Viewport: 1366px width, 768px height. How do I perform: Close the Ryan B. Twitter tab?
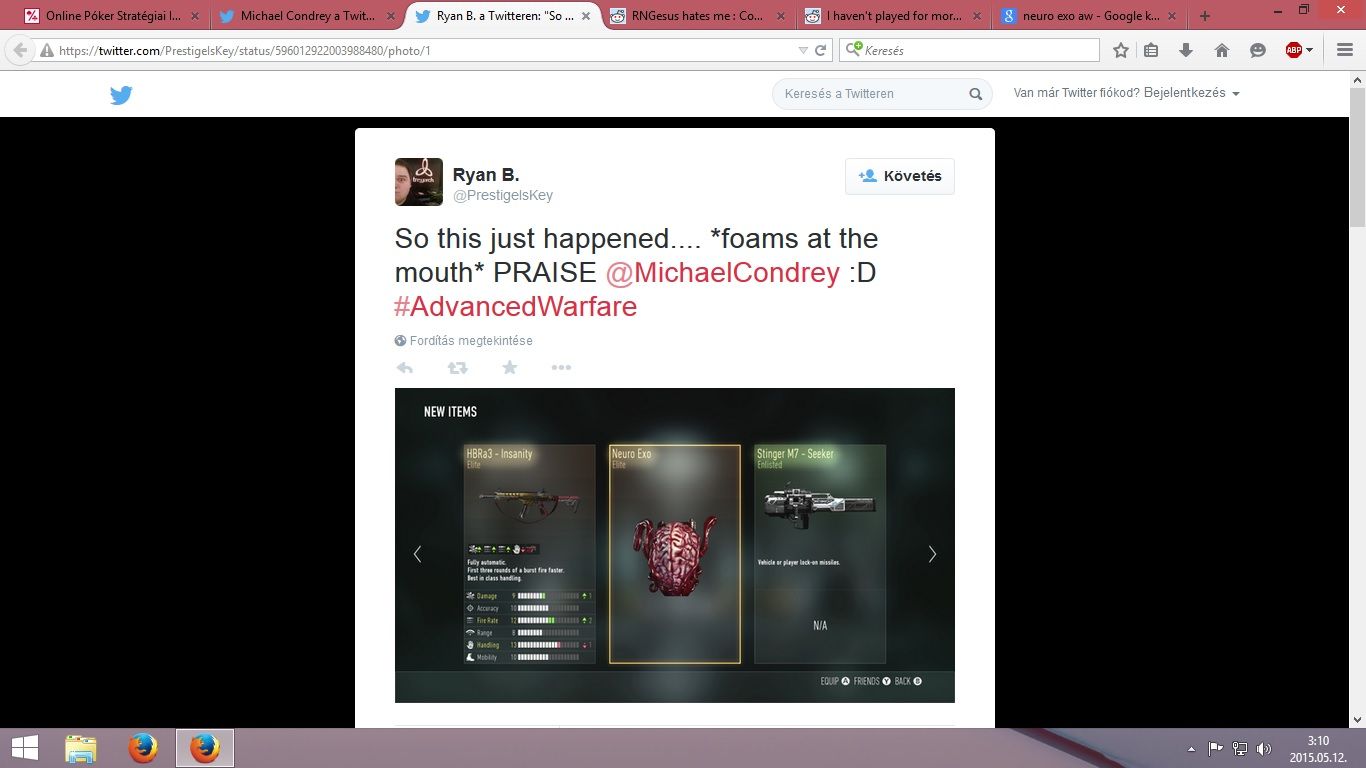(x=584, y=16)
